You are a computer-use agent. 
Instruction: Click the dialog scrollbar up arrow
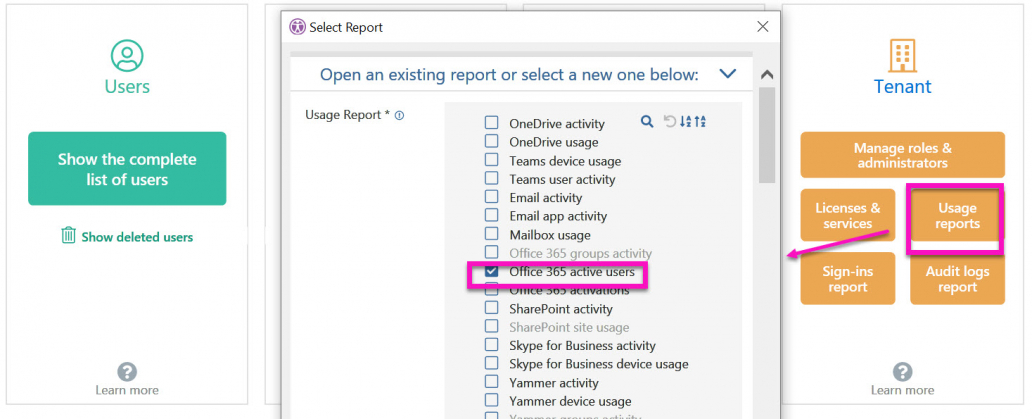pos(767,75)
